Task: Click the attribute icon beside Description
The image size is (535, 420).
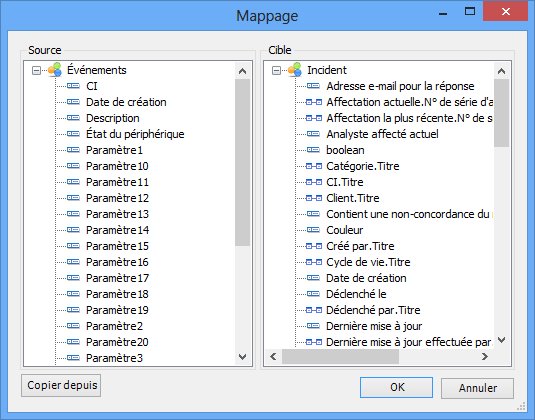Action: point(73,118)
